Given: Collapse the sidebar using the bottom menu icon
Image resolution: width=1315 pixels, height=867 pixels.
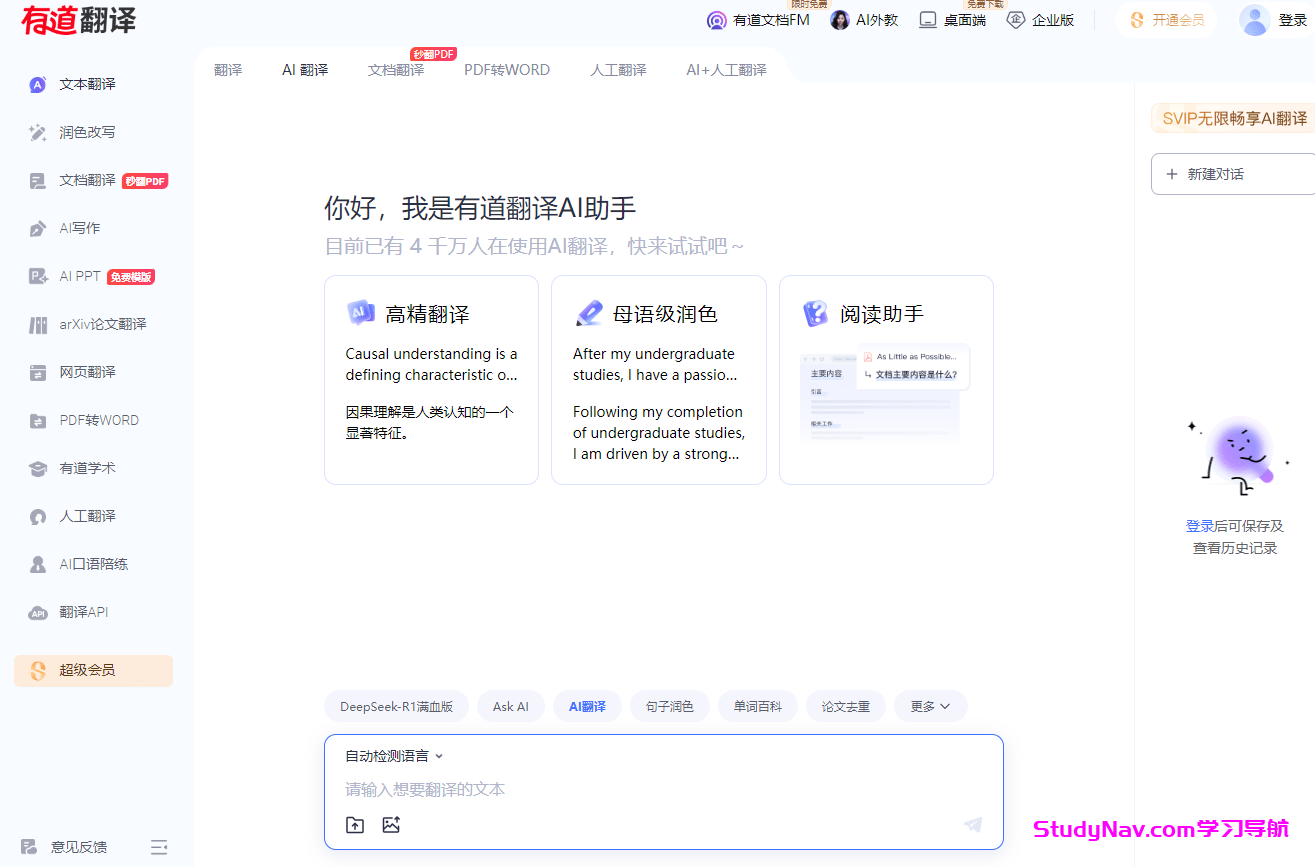Looking at the screenshot, I should [x=159, y=847].
